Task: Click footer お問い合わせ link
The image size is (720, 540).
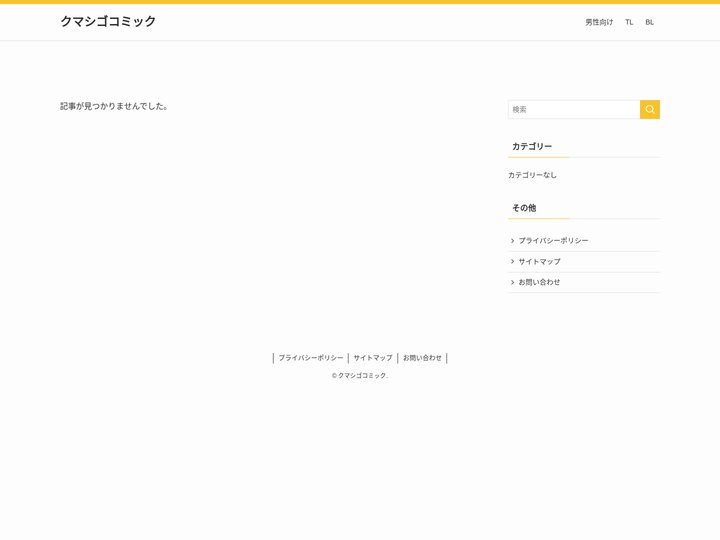Action: coord(422,358)
